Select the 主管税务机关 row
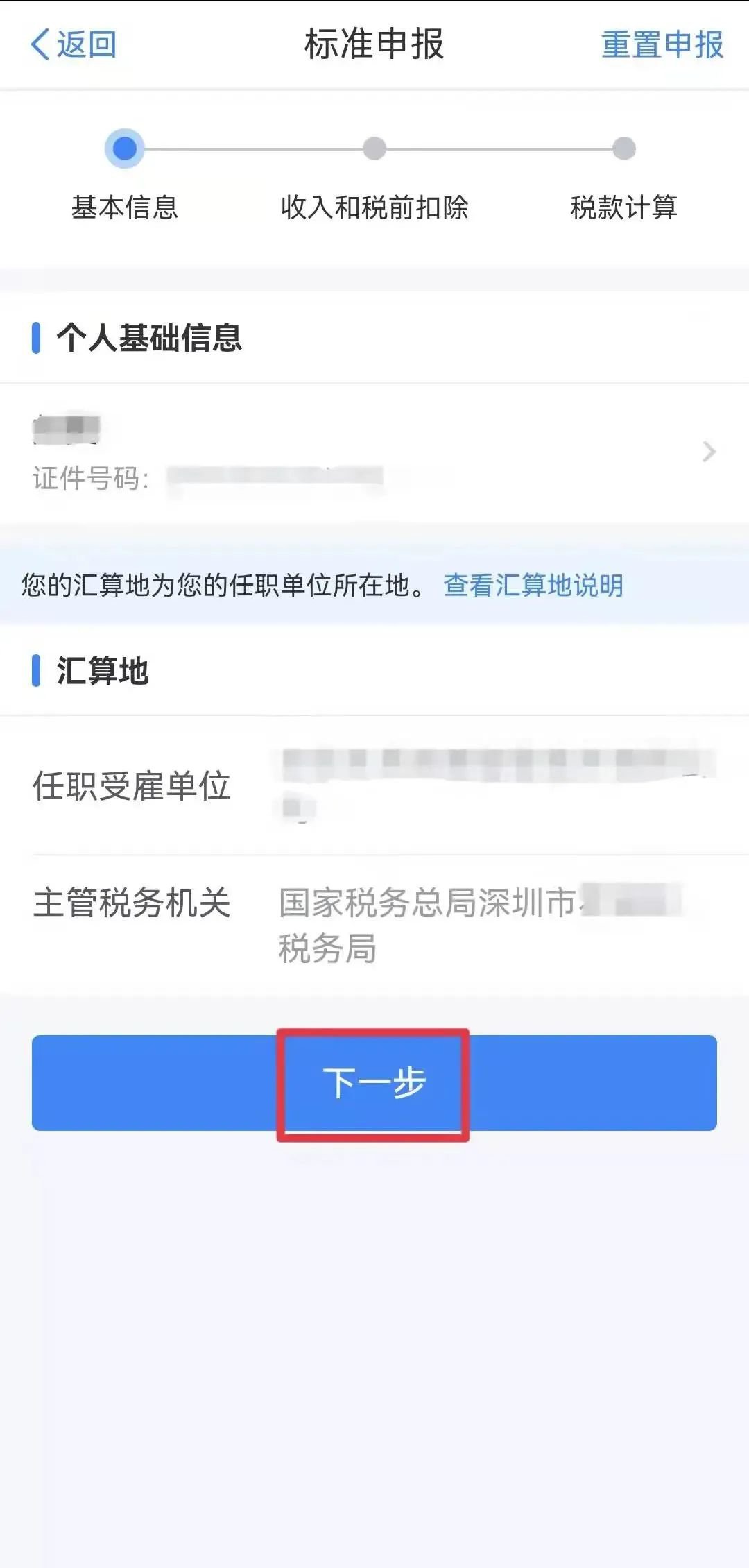This screenshot has width=749, height=1568. tap(374, 925)
